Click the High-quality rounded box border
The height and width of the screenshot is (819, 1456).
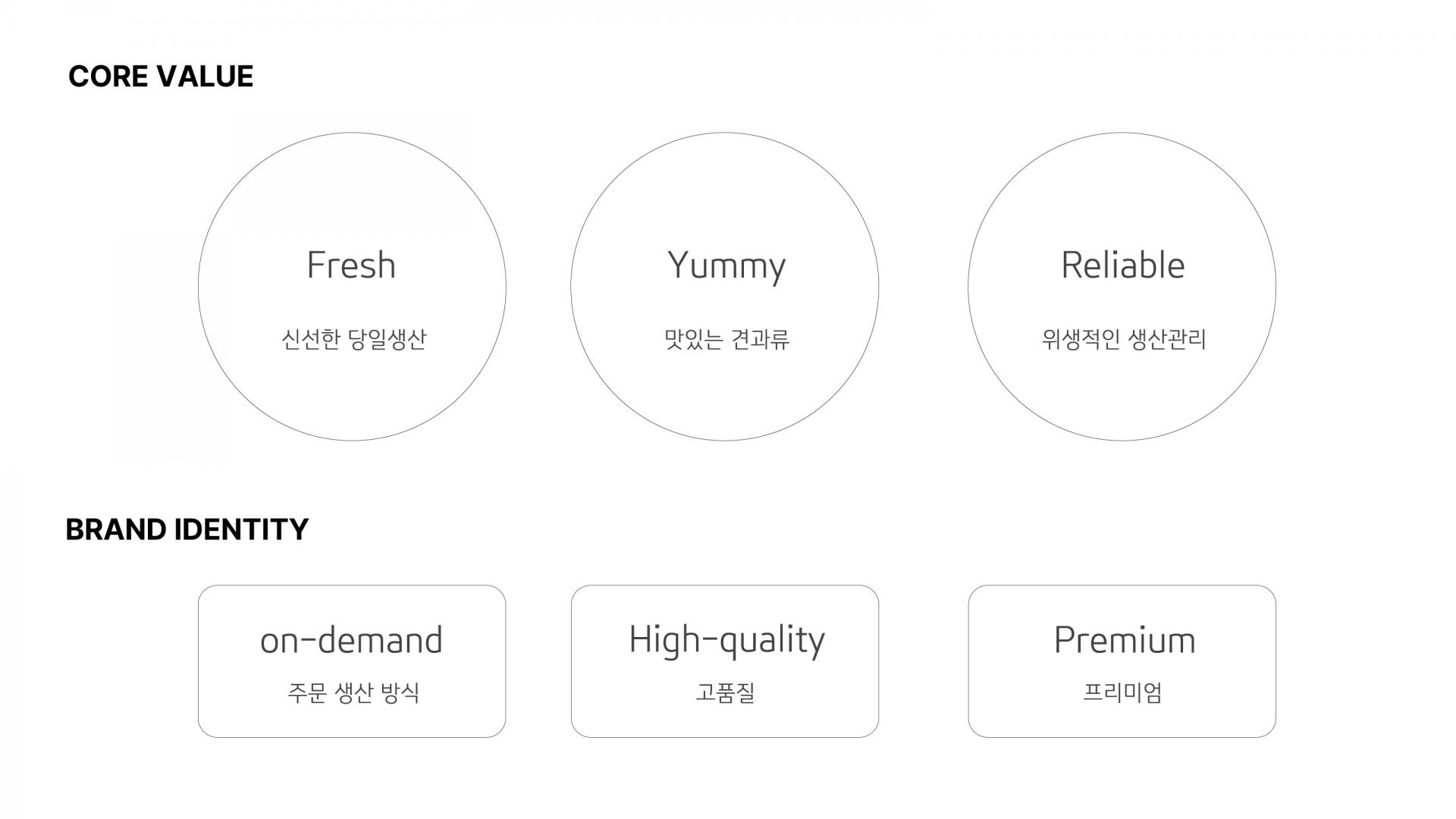(x=725, y=585)
